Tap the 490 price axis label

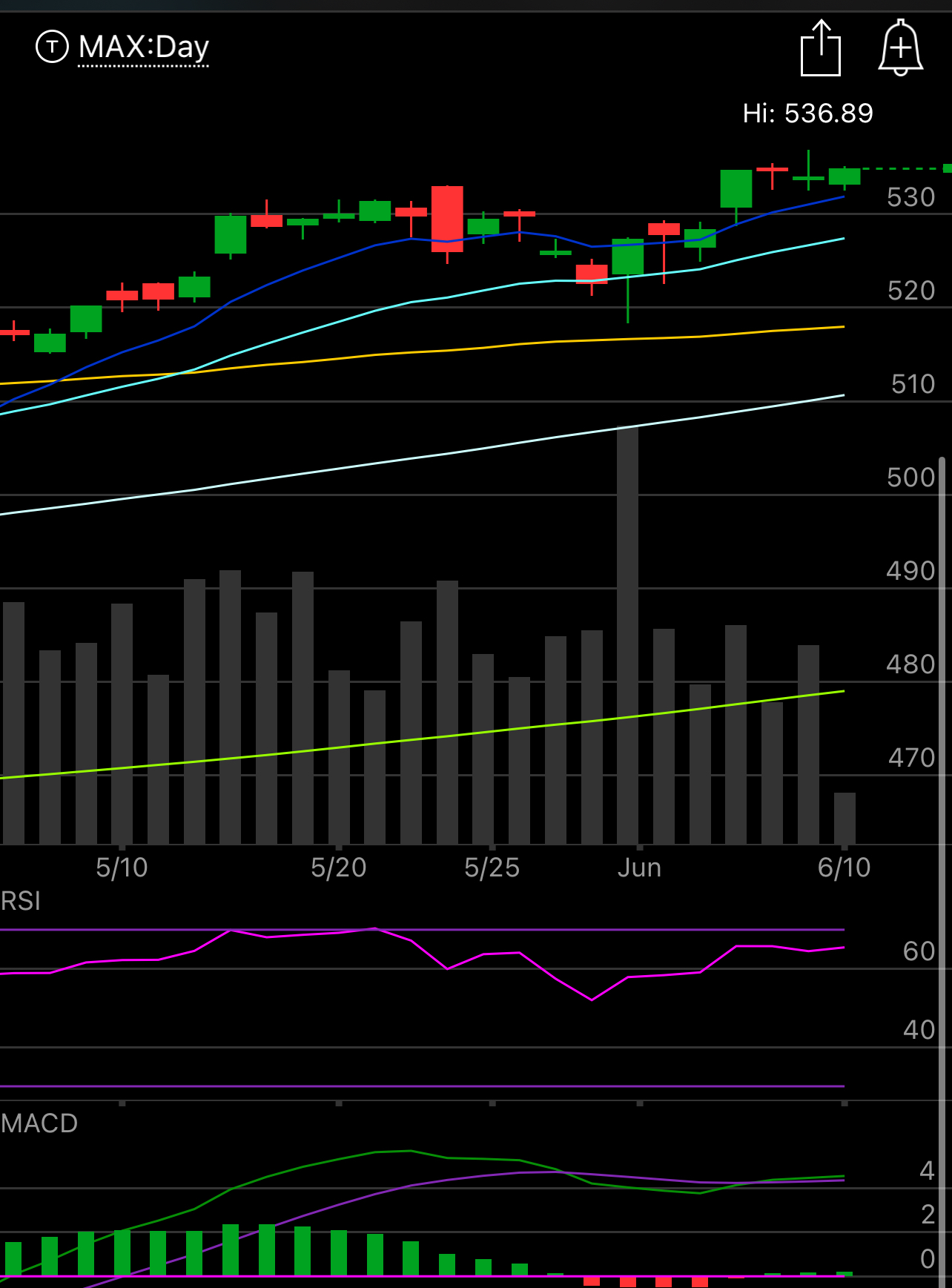tap(911, 571)
